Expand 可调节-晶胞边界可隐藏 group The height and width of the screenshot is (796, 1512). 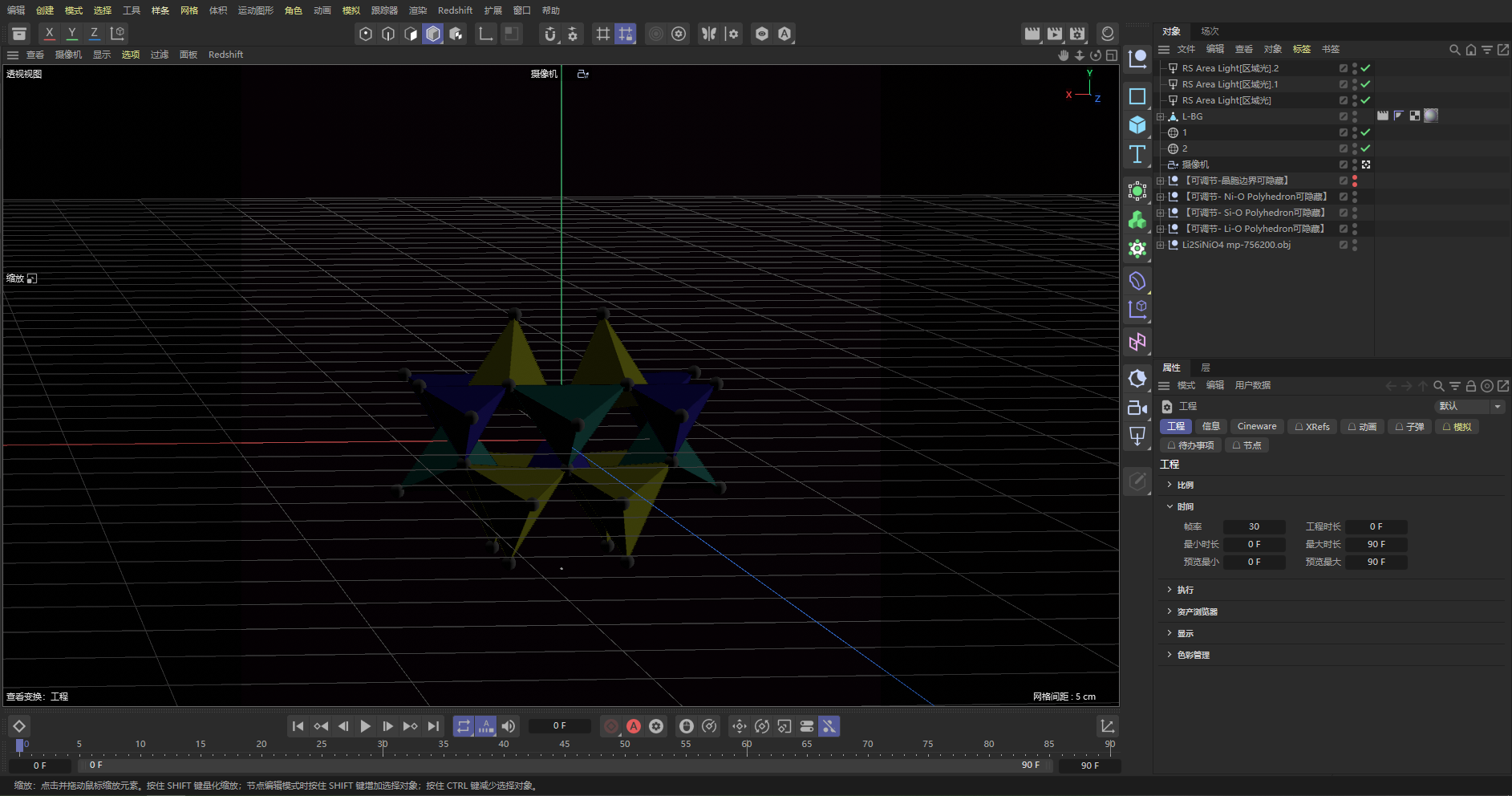coord(1160,181)
